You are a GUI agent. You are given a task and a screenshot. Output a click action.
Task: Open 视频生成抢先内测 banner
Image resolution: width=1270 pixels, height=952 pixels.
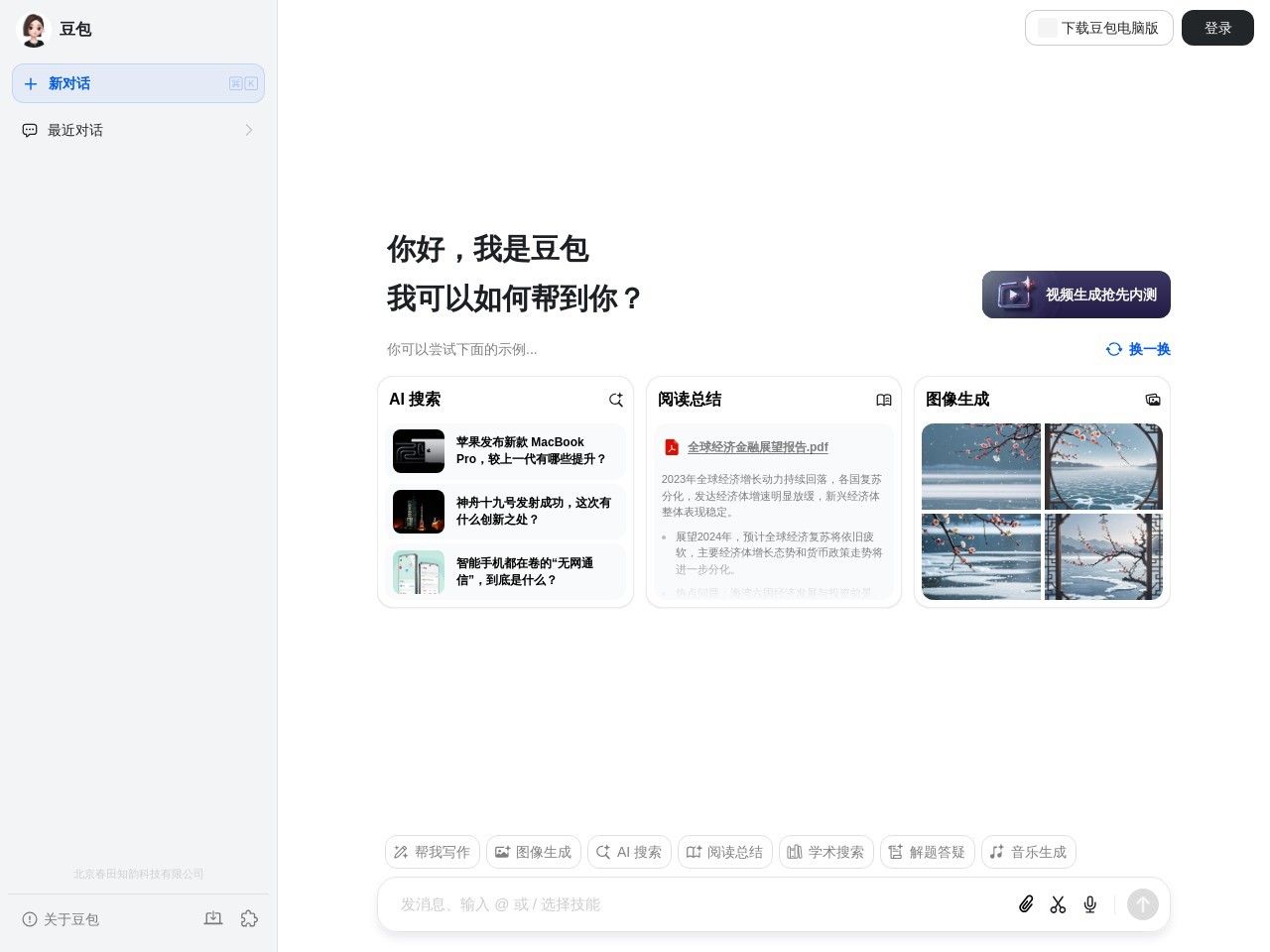(x=1077, y=295)
